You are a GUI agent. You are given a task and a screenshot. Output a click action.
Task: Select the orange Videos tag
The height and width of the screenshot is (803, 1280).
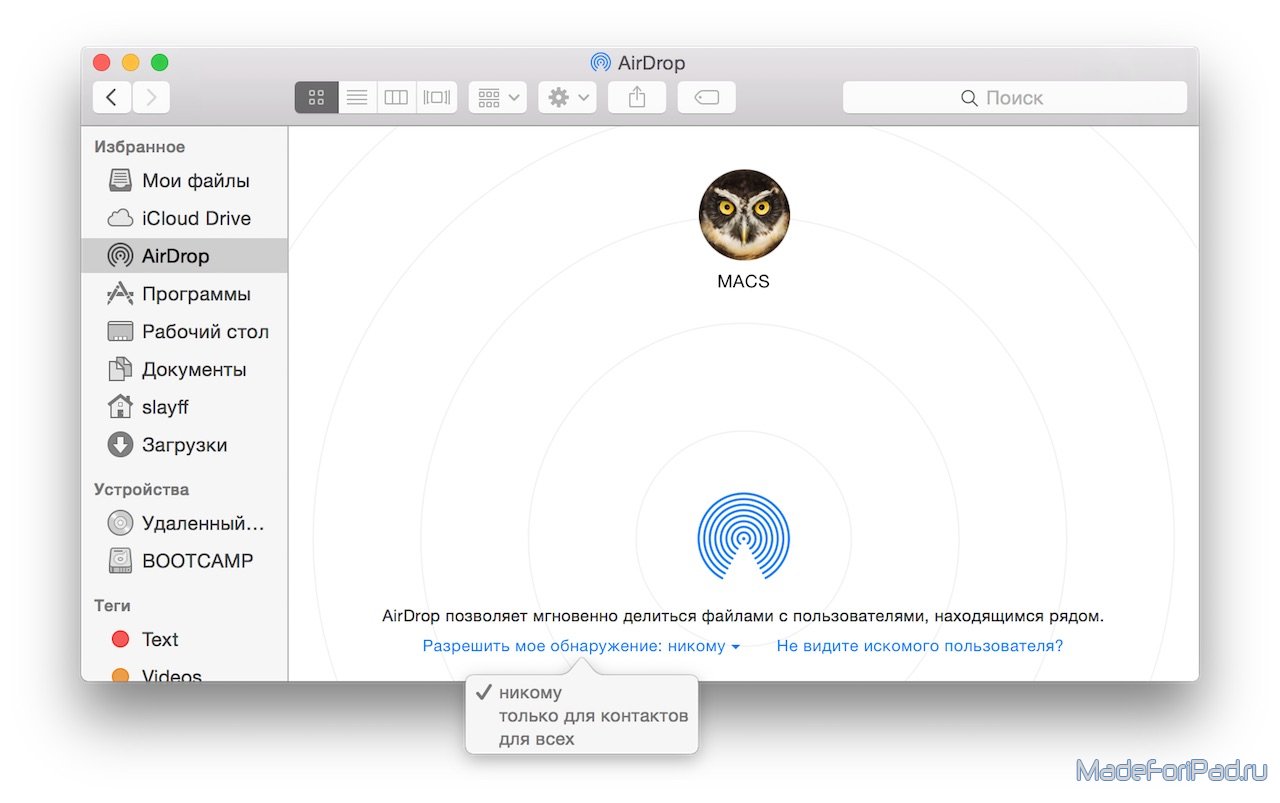(184, 672)
